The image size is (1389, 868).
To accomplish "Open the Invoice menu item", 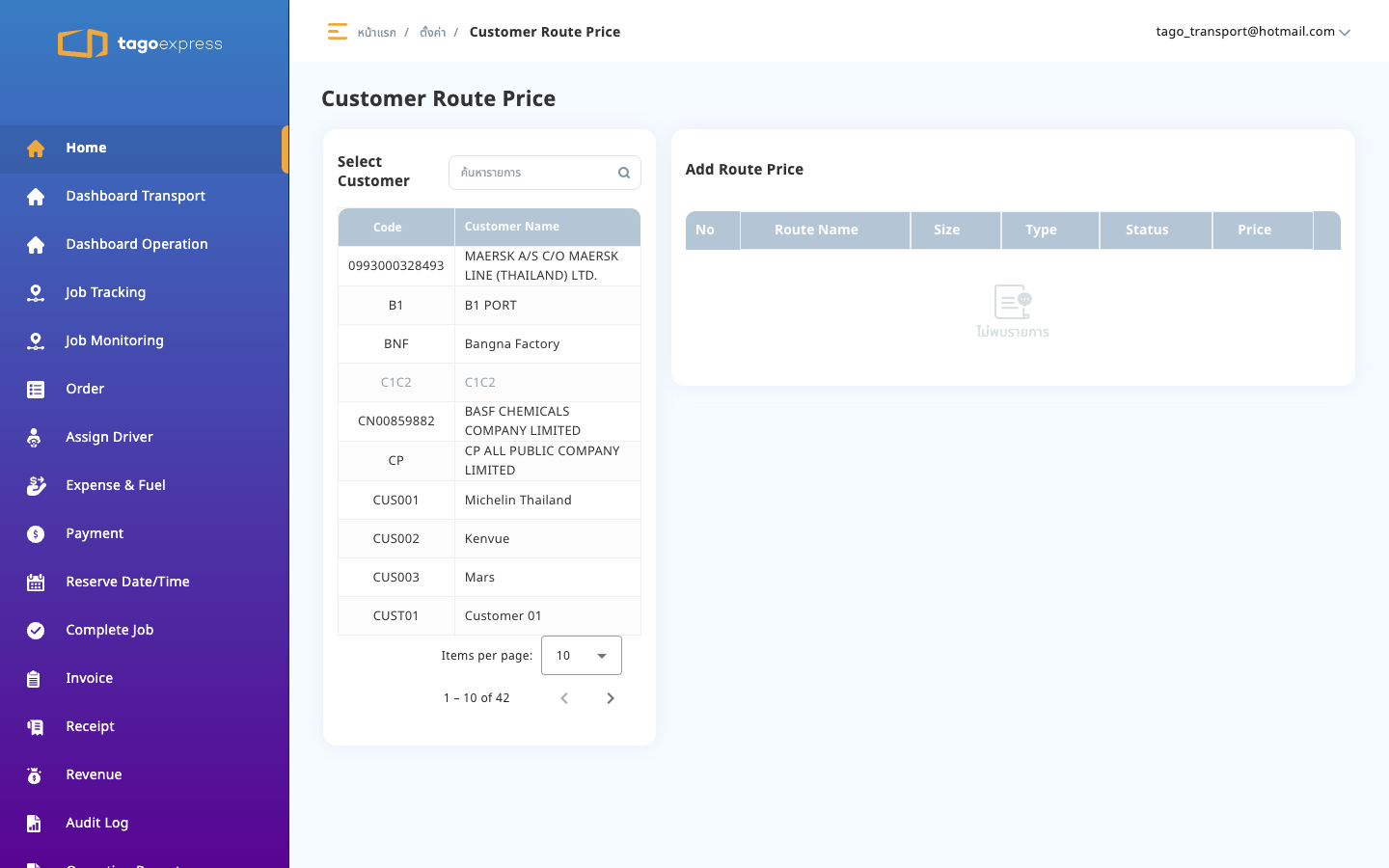I will (x=145, y=679).
